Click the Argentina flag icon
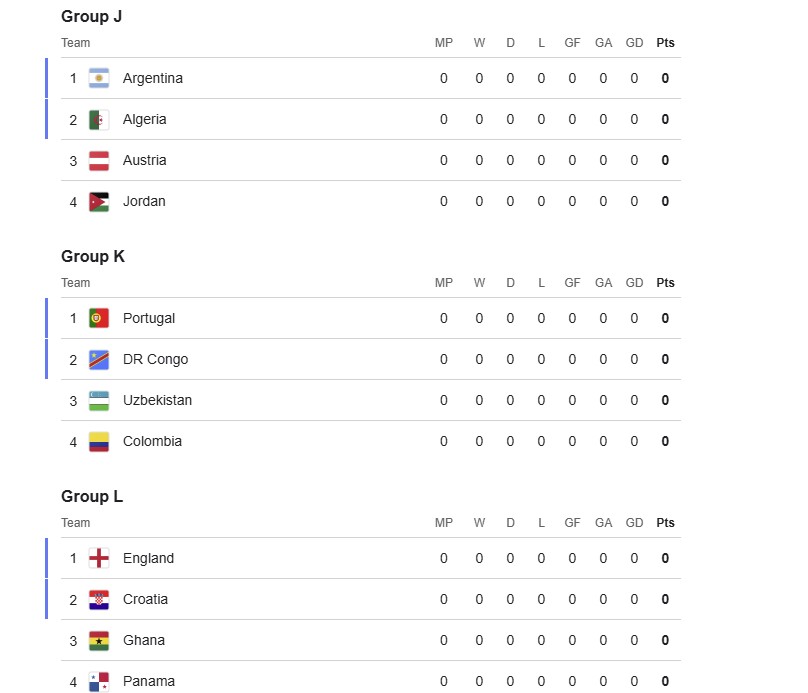 (98, 78)
